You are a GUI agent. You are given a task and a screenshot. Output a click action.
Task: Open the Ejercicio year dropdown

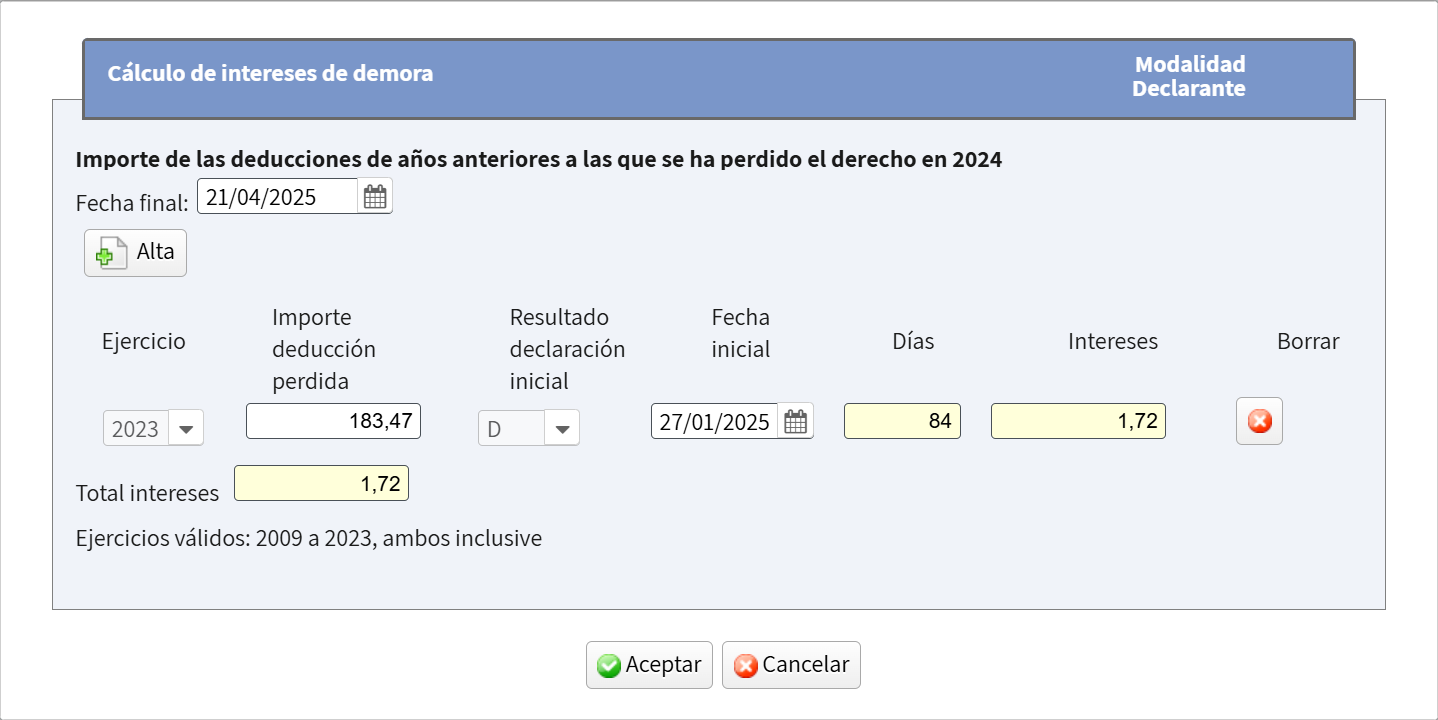(186, 428)
